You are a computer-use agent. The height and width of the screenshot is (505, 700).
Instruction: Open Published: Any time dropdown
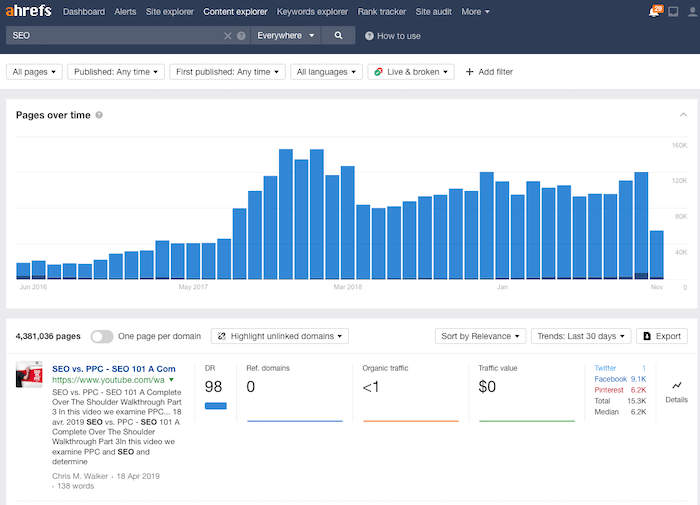click(116, 71)
